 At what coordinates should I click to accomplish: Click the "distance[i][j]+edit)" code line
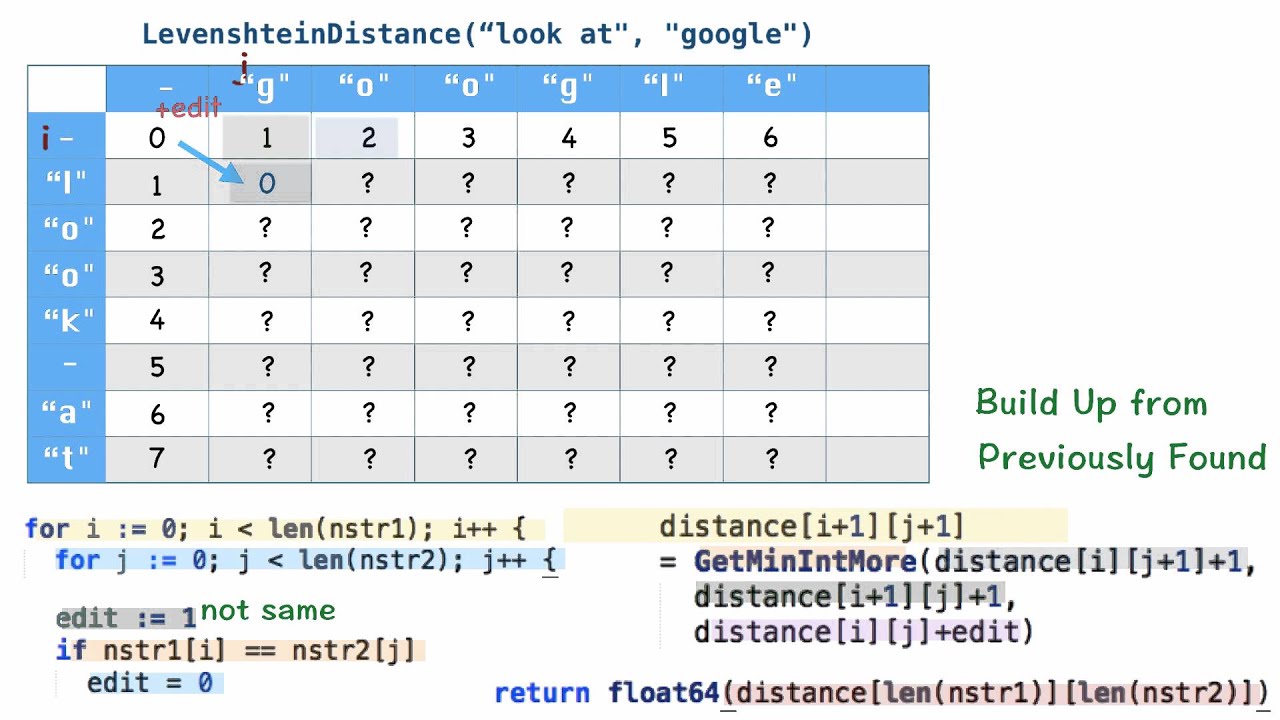[863, 632]
